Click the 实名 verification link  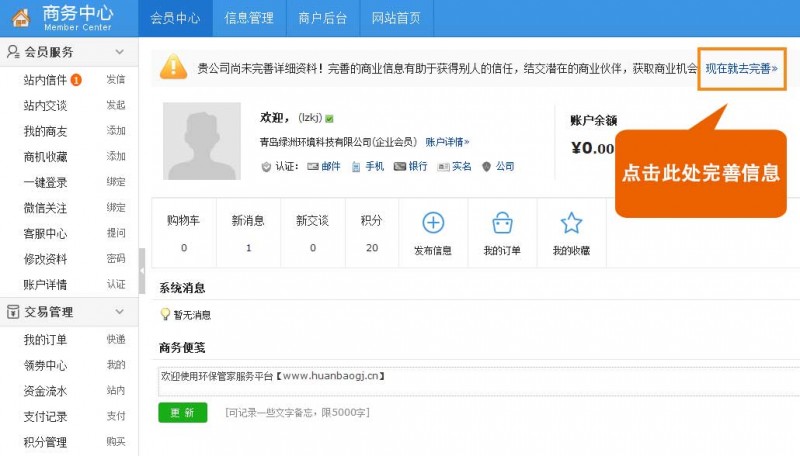(x=462, y=166)
